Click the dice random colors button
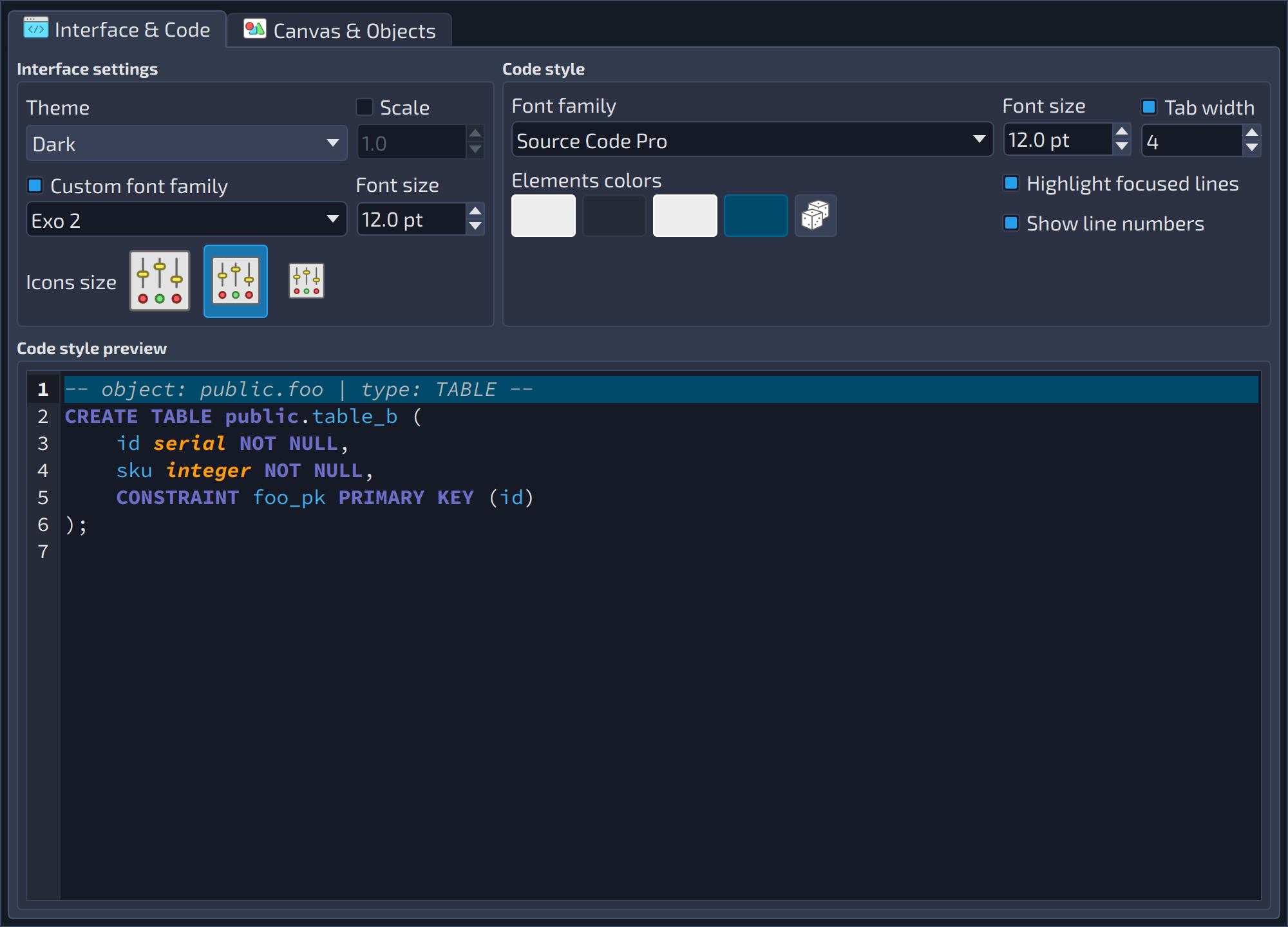This screenshot has height=927, width=1288. (815, 216)
